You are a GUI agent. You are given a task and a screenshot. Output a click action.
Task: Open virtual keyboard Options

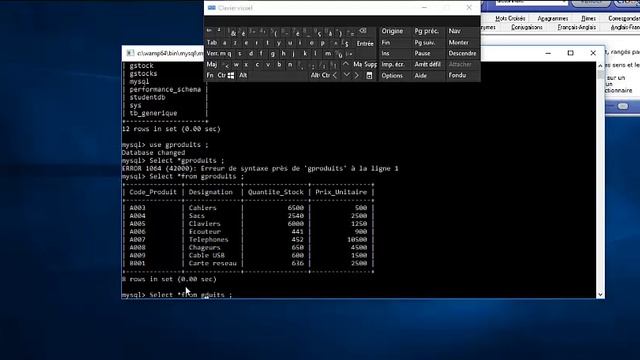[x=392, y=76]
